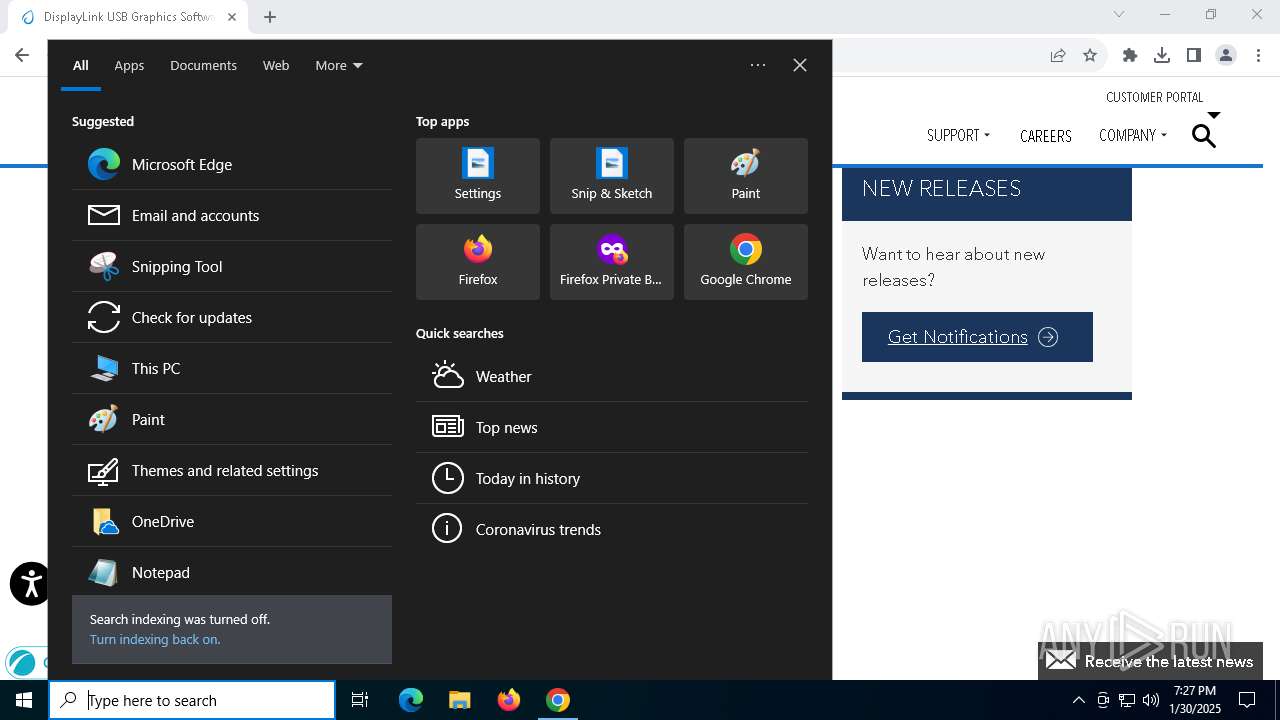Open Chrome downloads icon

pos(1162,56)
